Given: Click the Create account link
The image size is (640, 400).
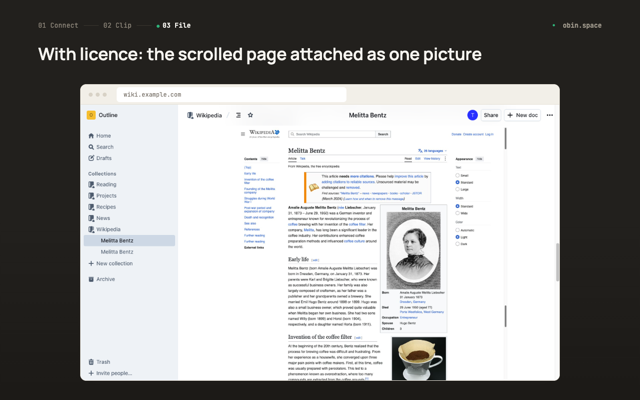Looking at the screenshot, I should [x=473, y=134].
